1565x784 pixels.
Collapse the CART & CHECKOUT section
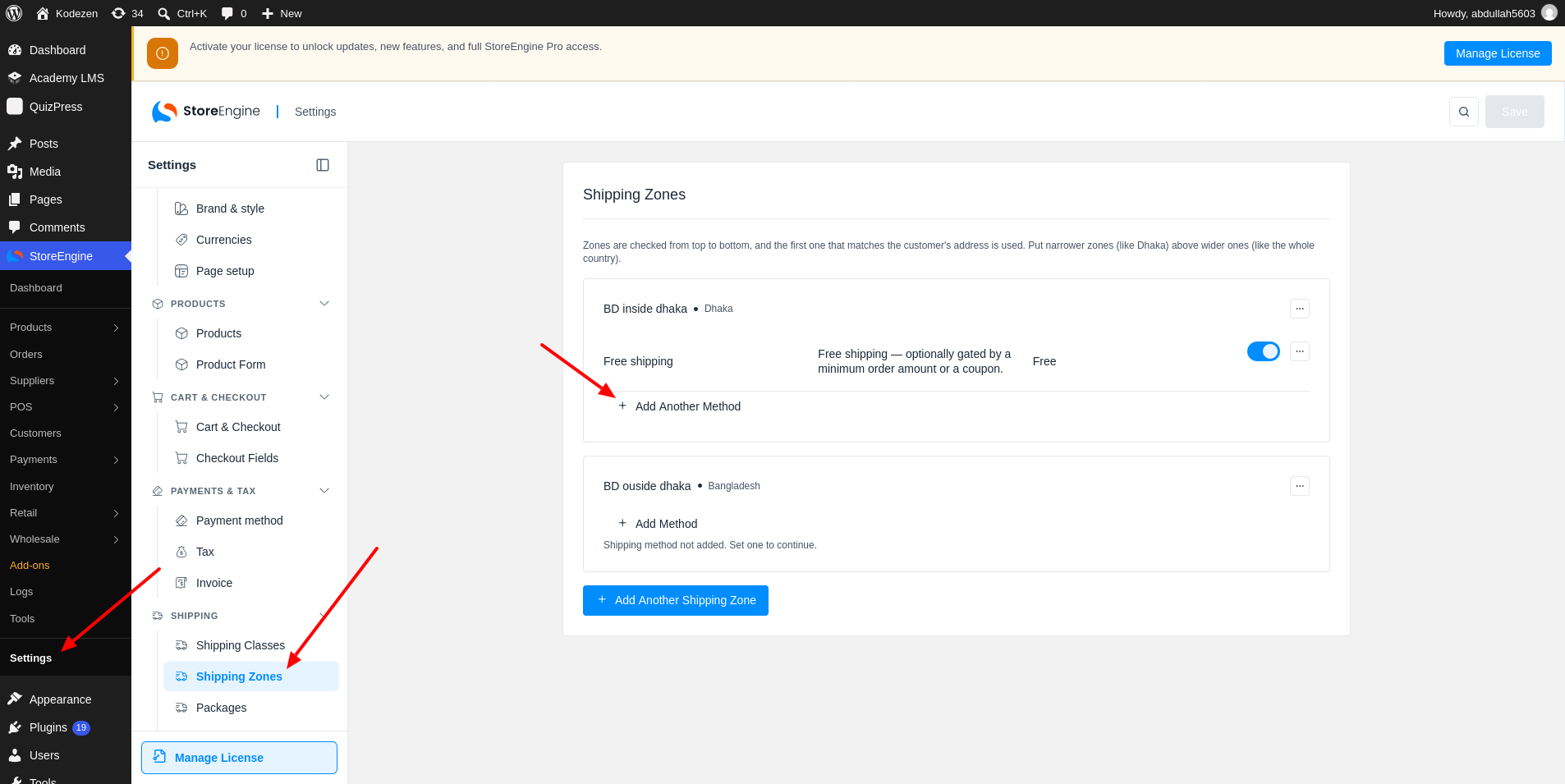point(324,397)
